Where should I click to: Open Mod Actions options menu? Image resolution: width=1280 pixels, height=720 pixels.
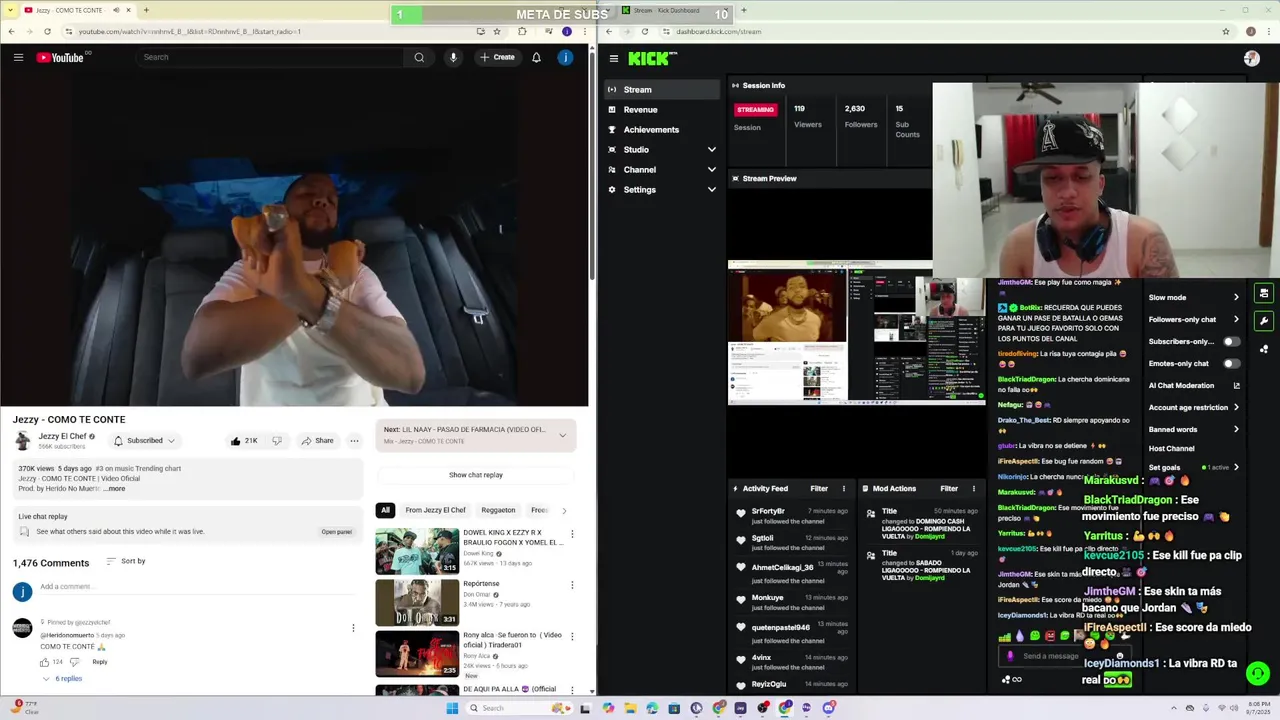tap(973, 489)
